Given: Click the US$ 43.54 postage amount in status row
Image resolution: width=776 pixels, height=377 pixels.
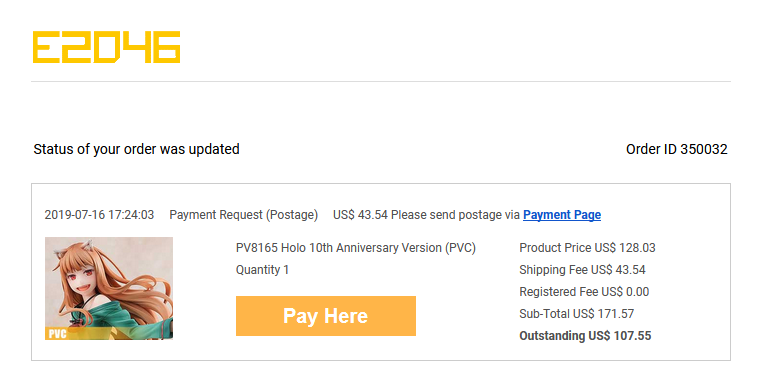Looking at the screenshot, I should 360,215.
